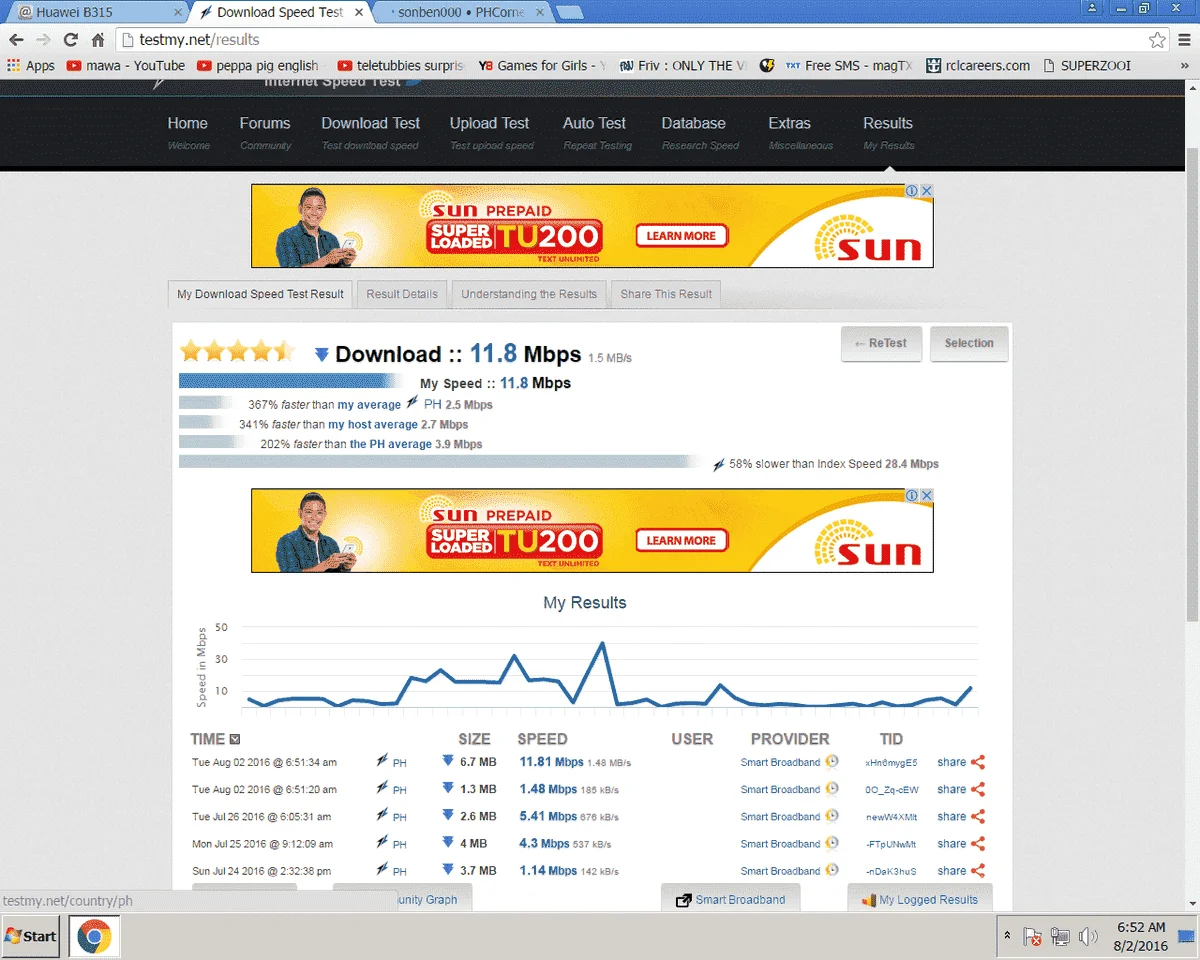Click Smart Broadband in the 4.3 Mbps row
This screenshot has width=1200, height=960.
point(780,844)
